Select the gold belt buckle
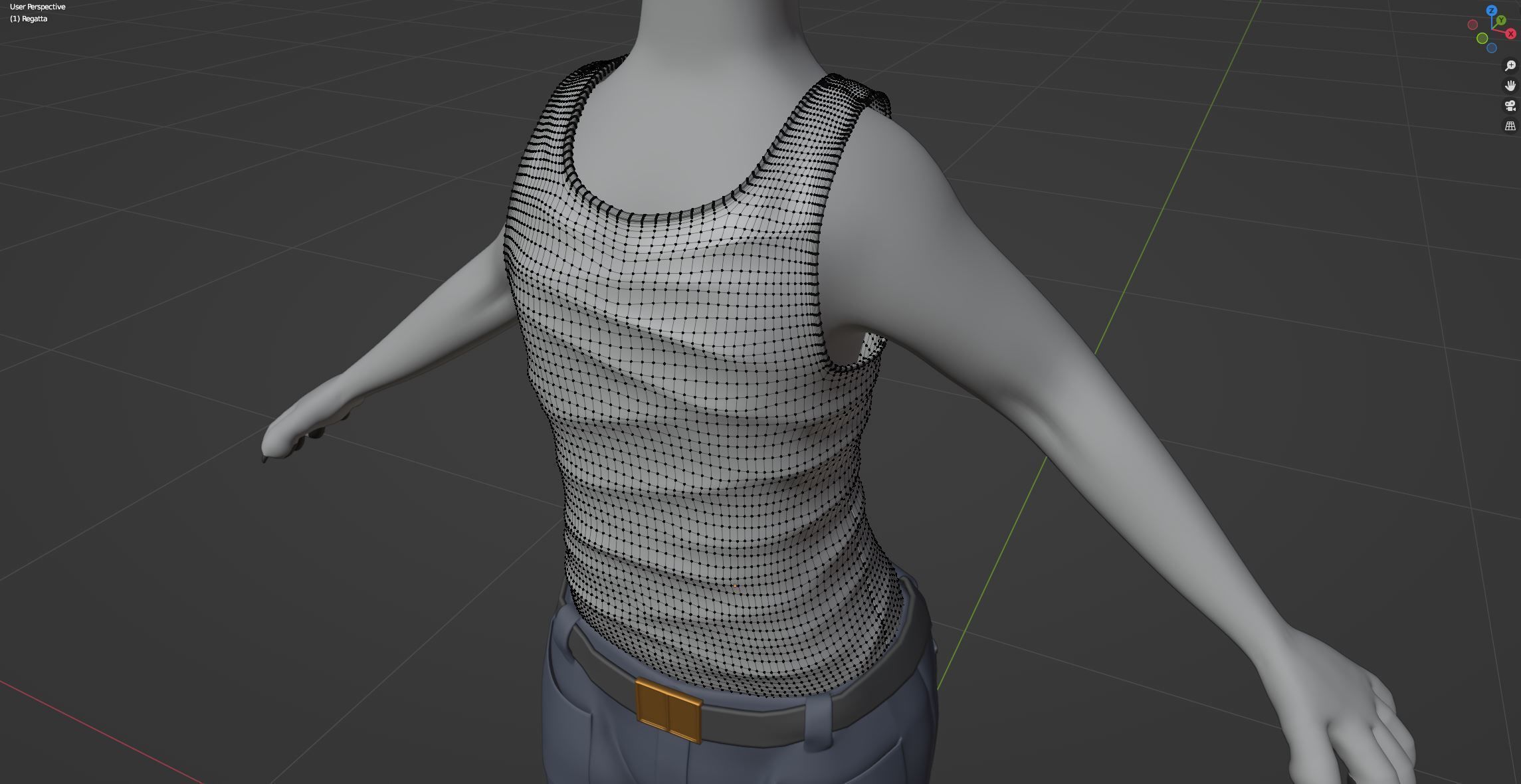The height and width of the screenshot is (784, 1521). 667,709
